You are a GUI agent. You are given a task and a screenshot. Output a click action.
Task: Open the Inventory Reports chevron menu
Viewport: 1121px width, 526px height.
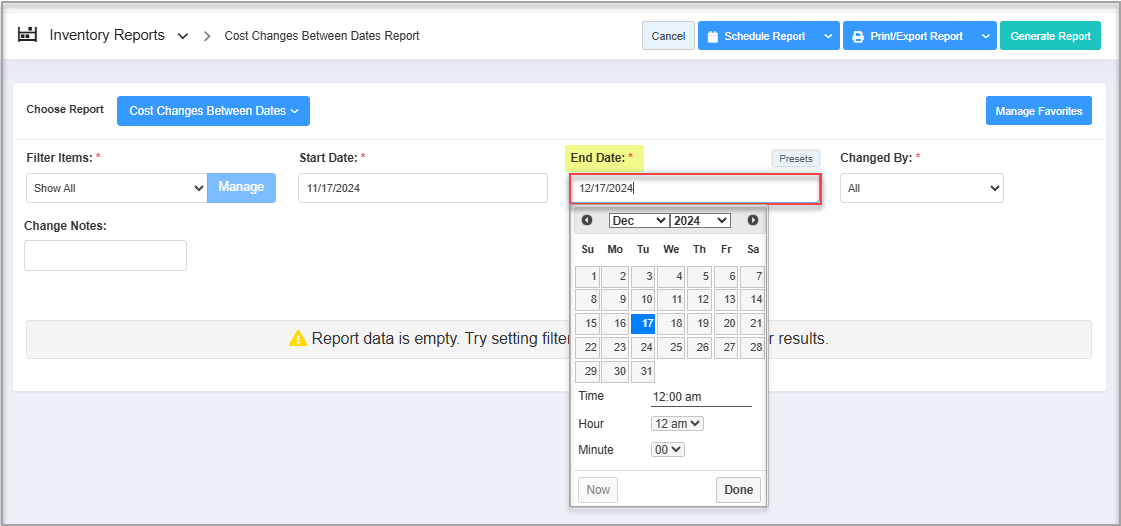coord(182,36)
